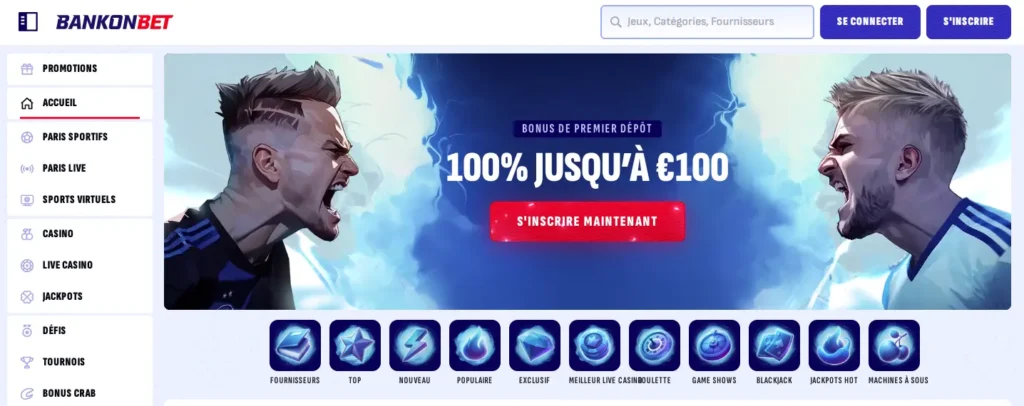Screen dimensions: 1024x406
Task: Open the Fournisseurs category icon
Action: [x=295, y=345]
